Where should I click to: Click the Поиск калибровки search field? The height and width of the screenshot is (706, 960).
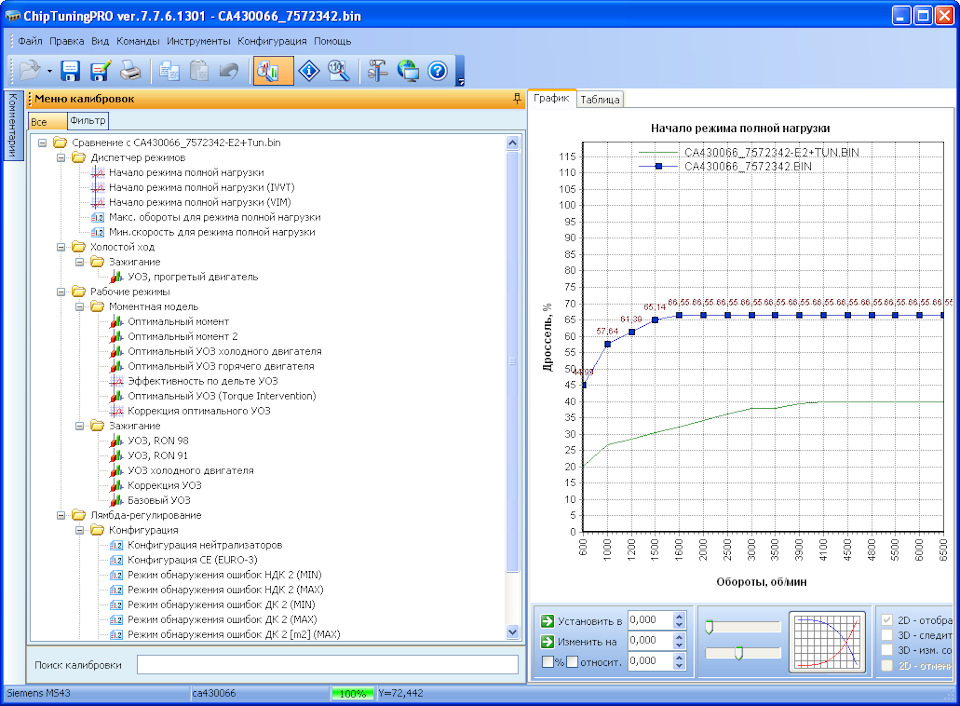(328, 664)
